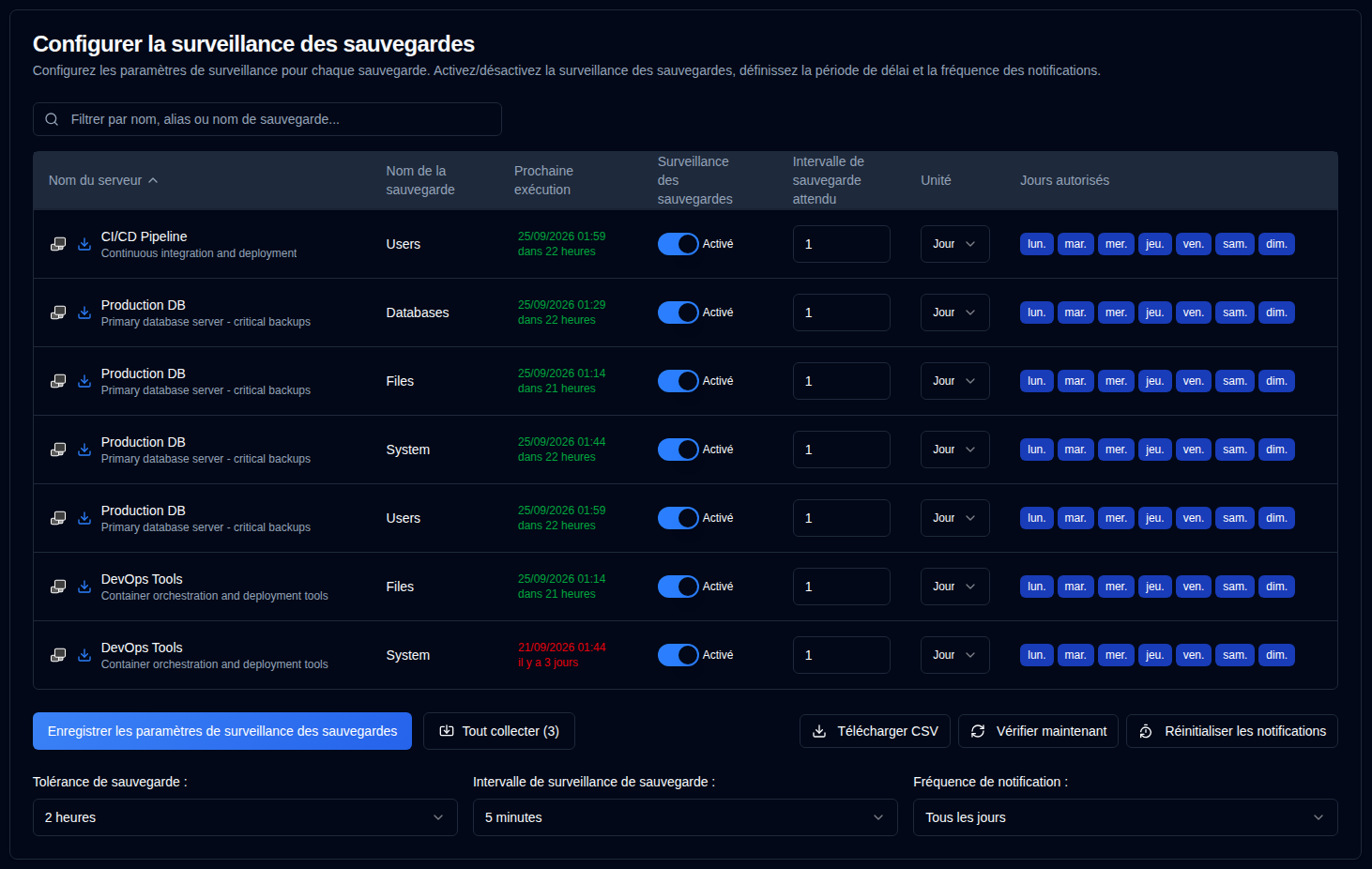Click Vérifier maintenant button

pyautogui.click(x=1038, y=731)
